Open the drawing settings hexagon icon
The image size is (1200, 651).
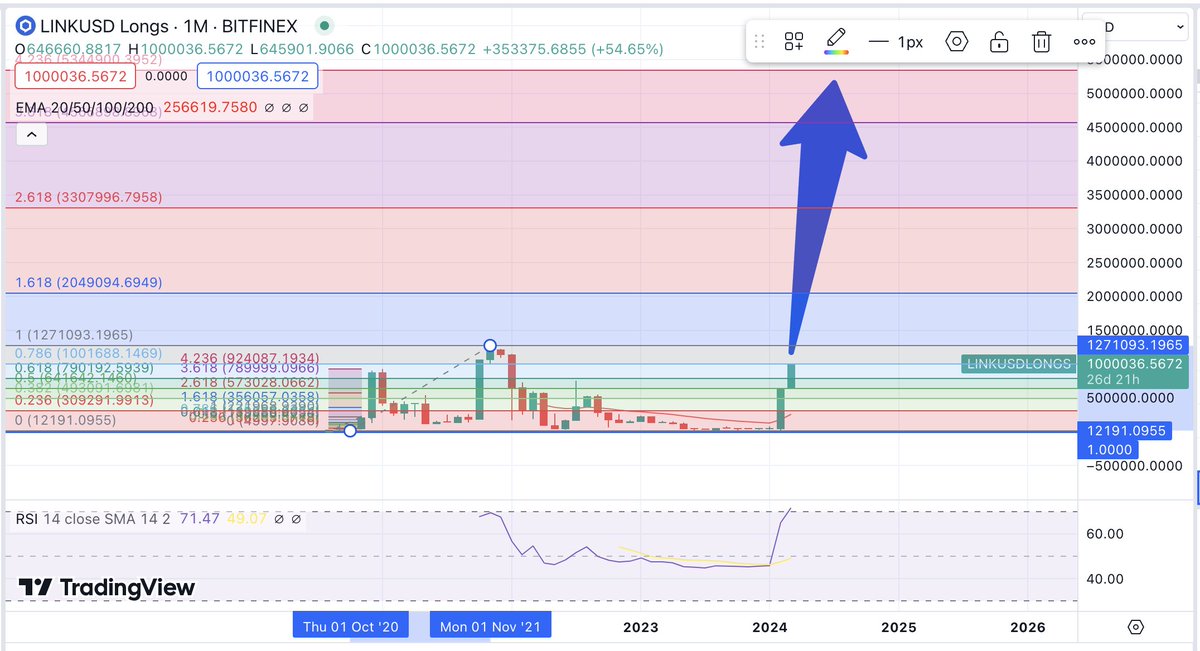pyautogui.click(x=957, y=41)
